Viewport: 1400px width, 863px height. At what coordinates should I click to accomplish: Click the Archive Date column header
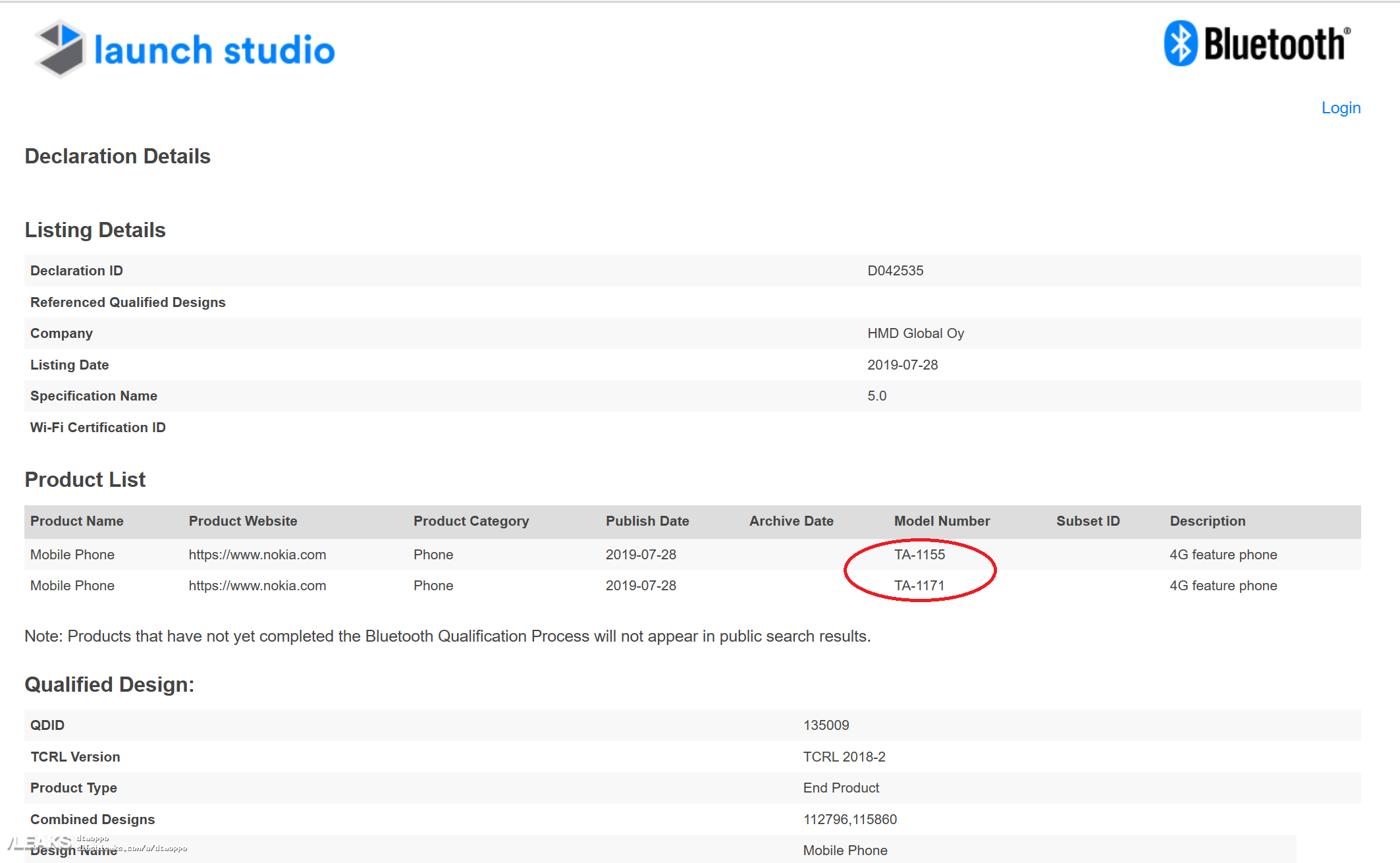pyautogui.click(x=791, y=521)
